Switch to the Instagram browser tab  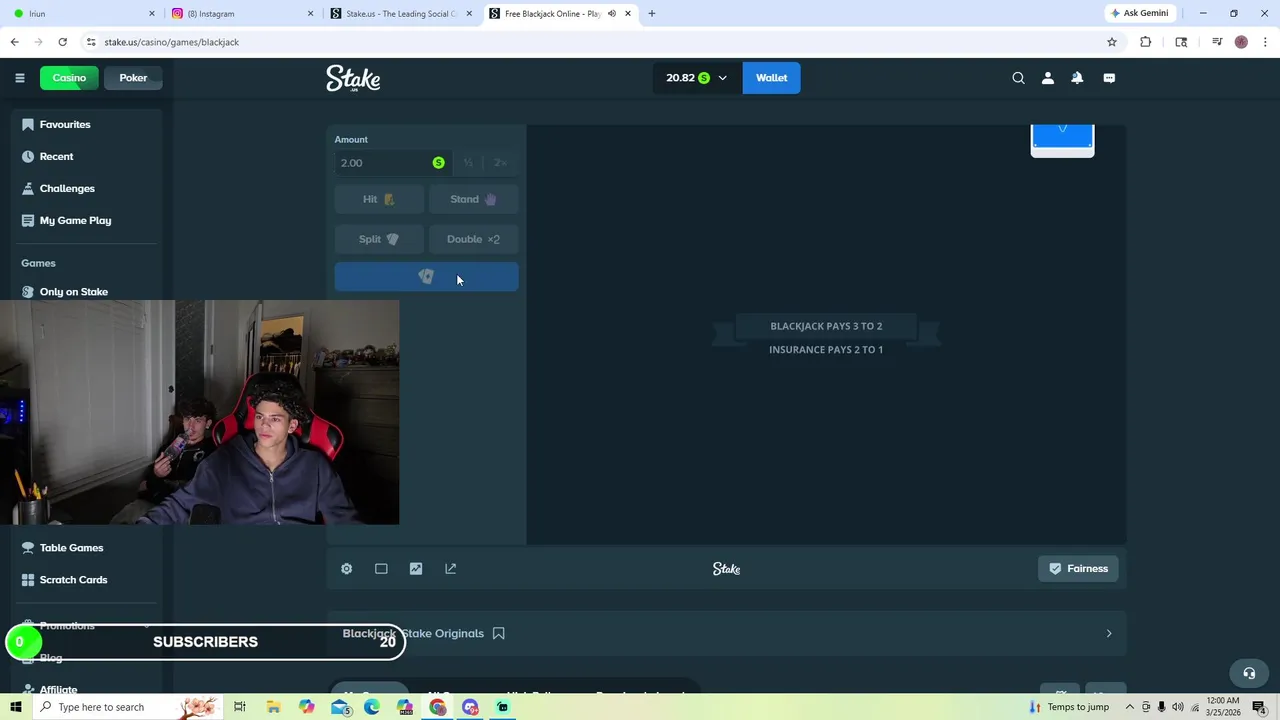tap(242, 13)
